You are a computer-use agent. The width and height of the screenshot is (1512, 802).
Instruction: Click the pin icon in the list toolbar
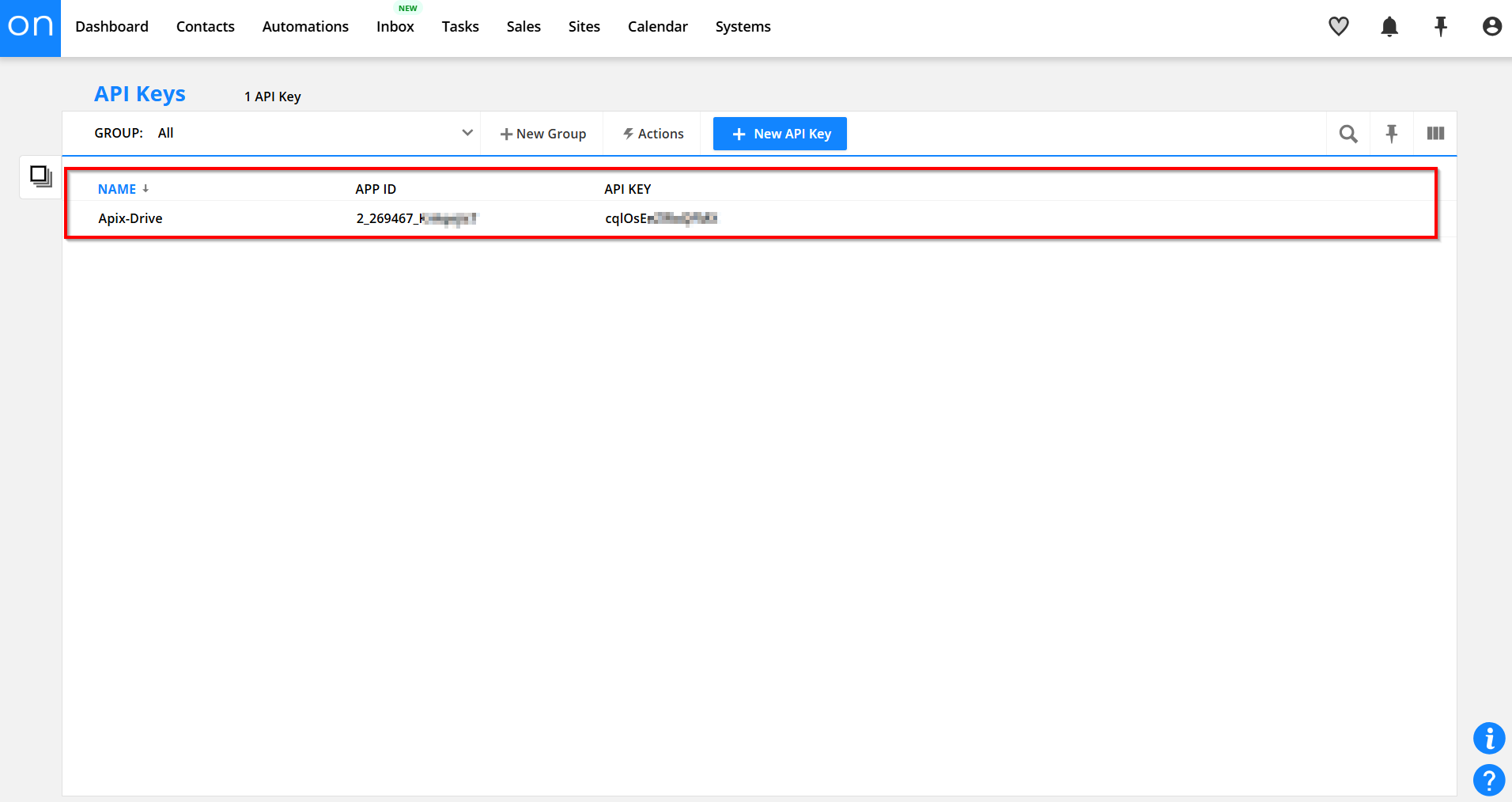click(x=1392, y=134)
